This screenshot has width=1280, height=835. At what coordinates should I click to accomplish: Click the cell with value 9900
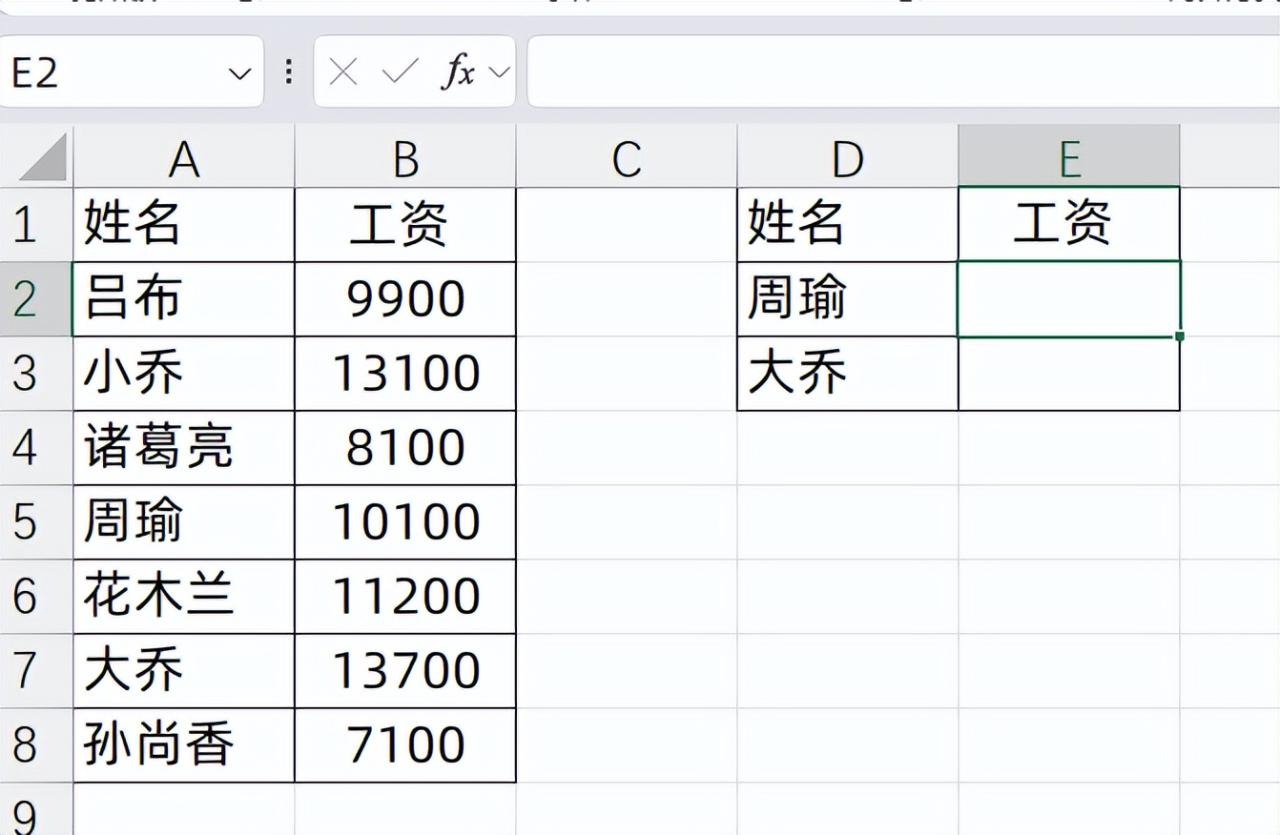(x=405, y=299)
